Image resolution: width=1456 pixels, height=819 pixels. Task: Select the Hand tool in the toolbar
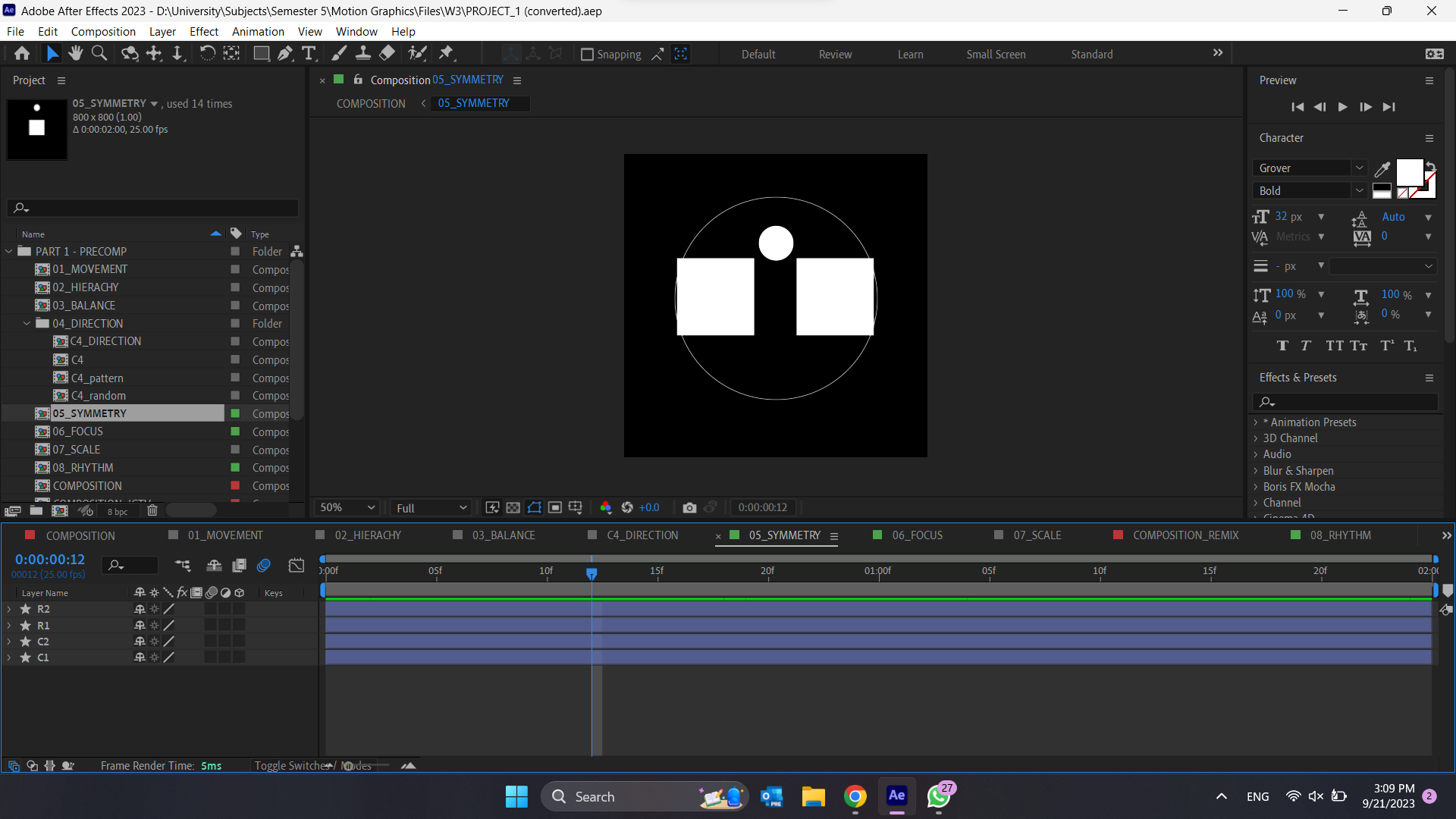pos(75,53)
